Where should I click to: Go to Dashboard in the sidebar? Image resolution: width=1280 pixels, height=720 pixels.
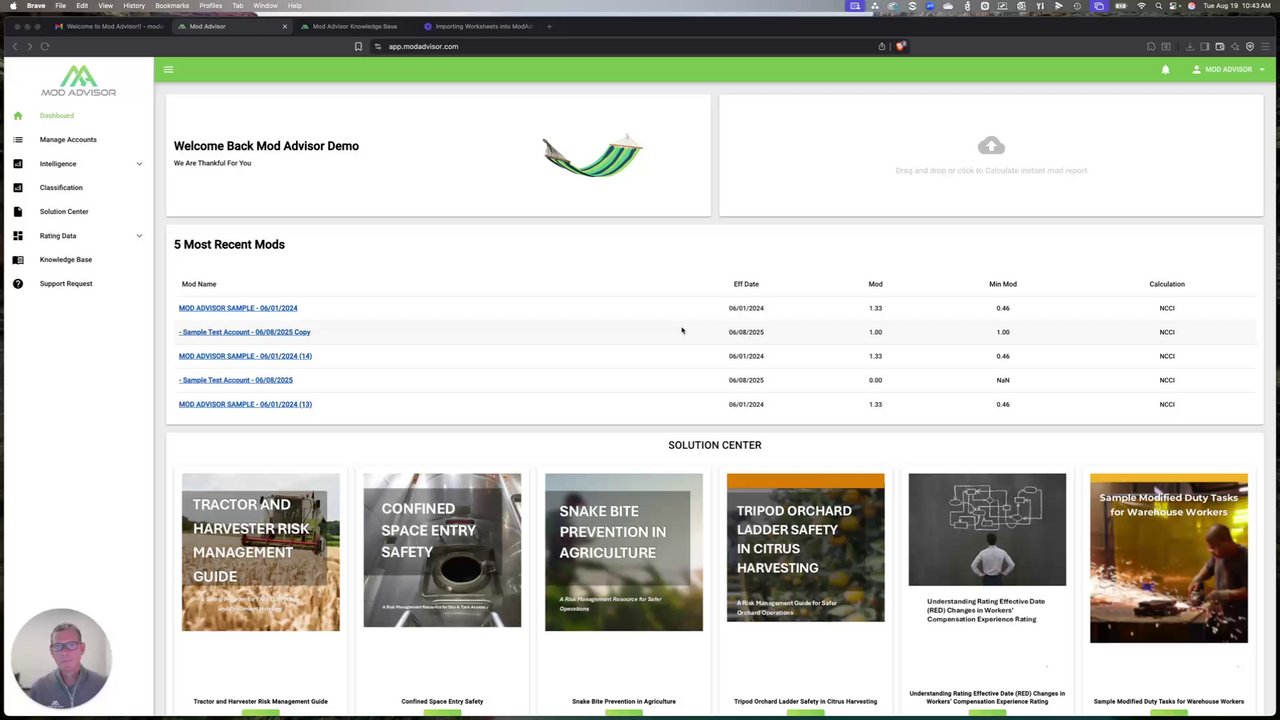click(x=57, y=116)
